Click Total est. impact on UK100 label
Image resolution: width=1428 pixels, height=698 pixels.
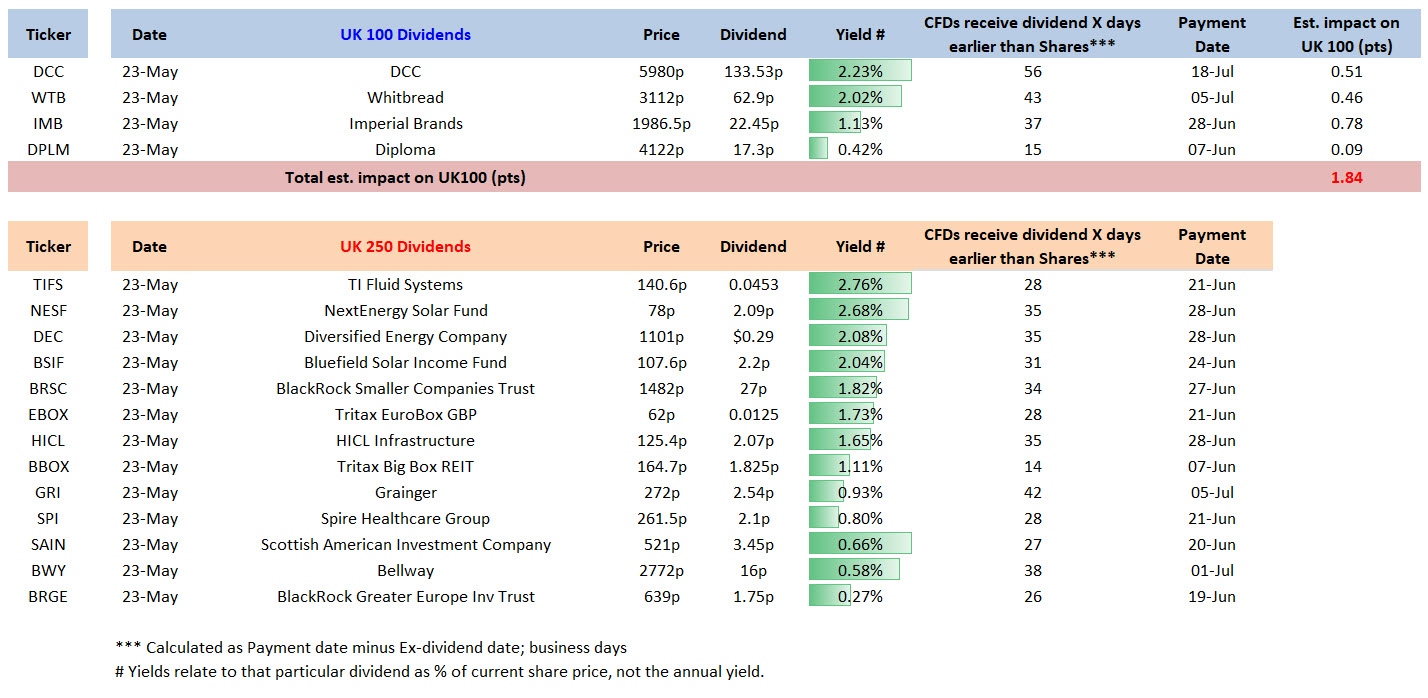(x=405, y=178)
